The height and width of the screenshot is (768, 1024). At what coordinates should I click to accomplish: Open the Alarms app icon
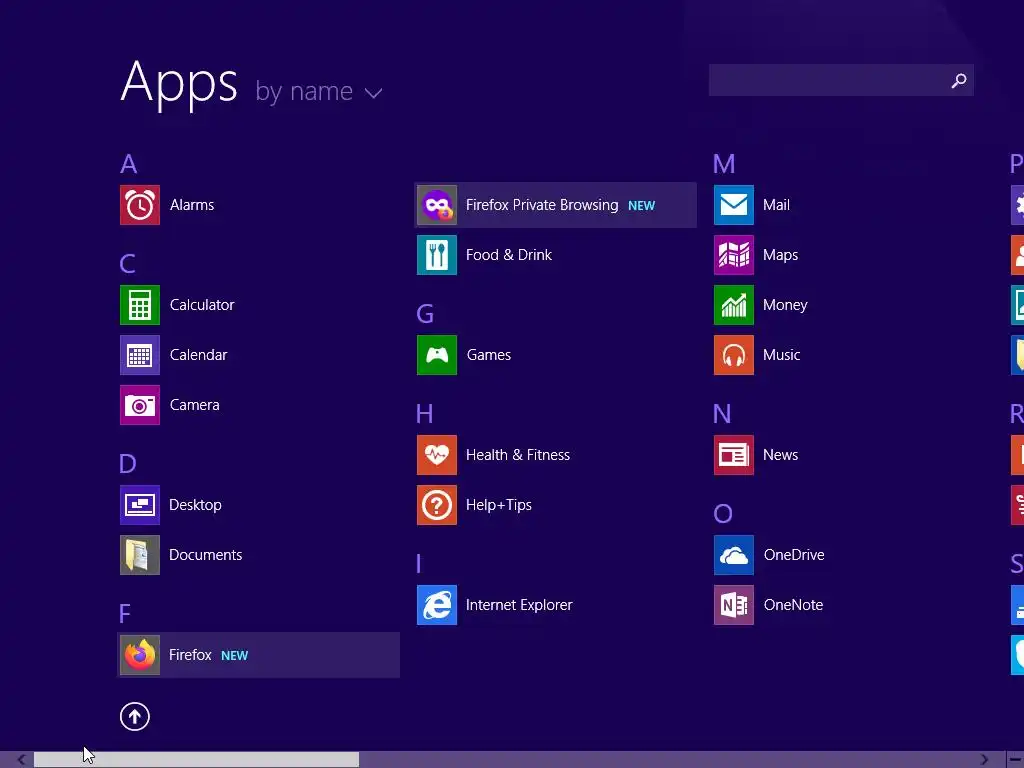140,205
